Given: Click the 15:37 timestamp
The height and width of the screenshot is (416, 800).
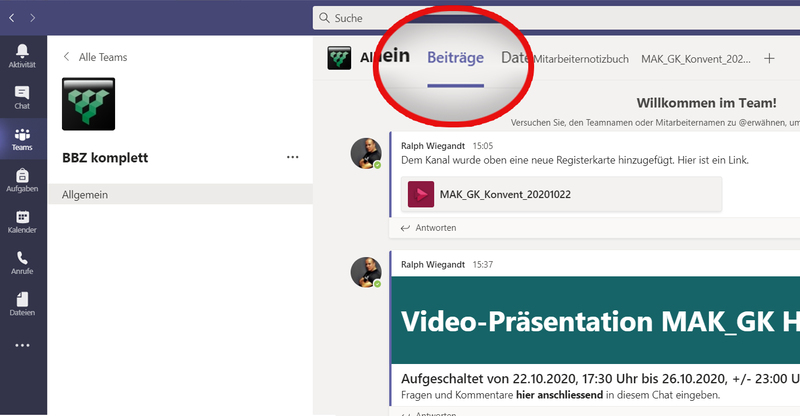Looking at the screenshot, I should (x=483, y=264).
